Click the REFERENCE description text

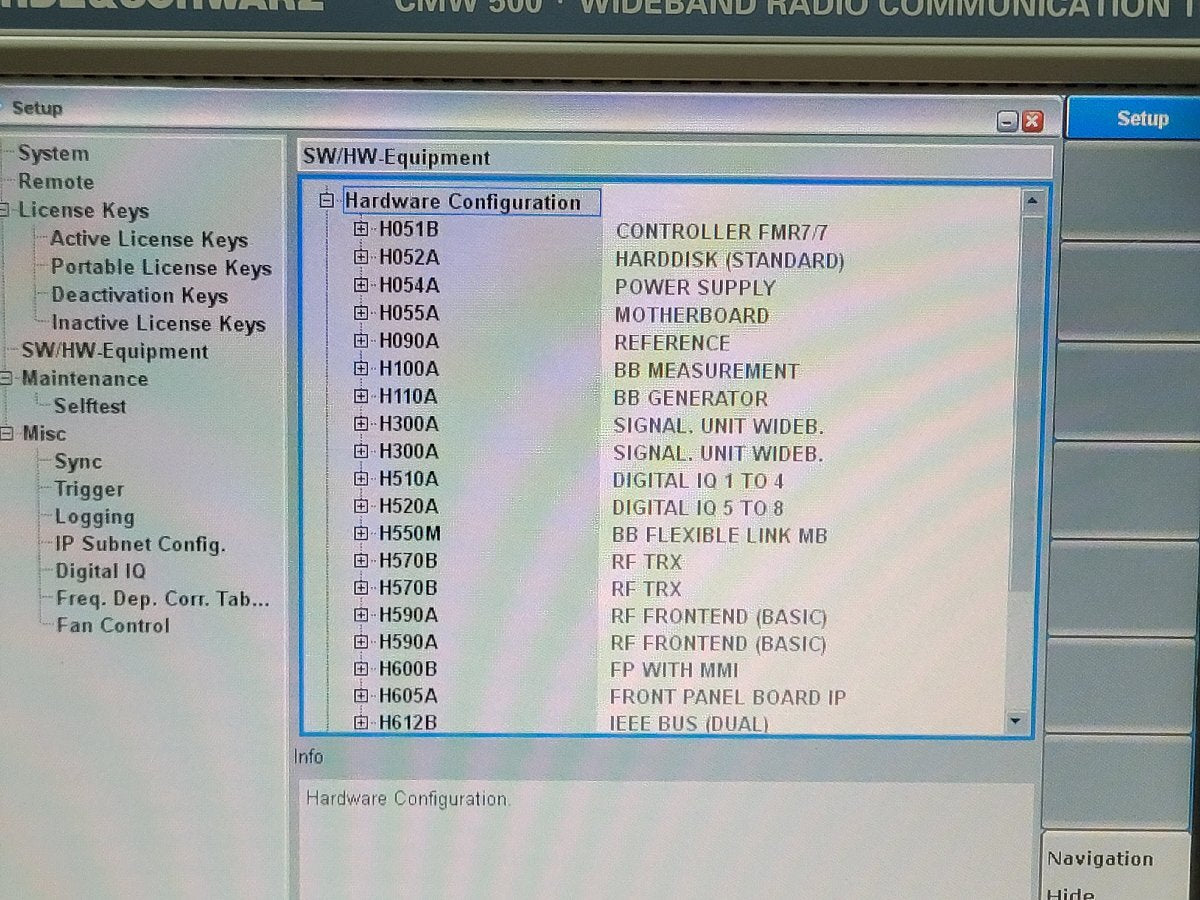[x=672, y=343]
